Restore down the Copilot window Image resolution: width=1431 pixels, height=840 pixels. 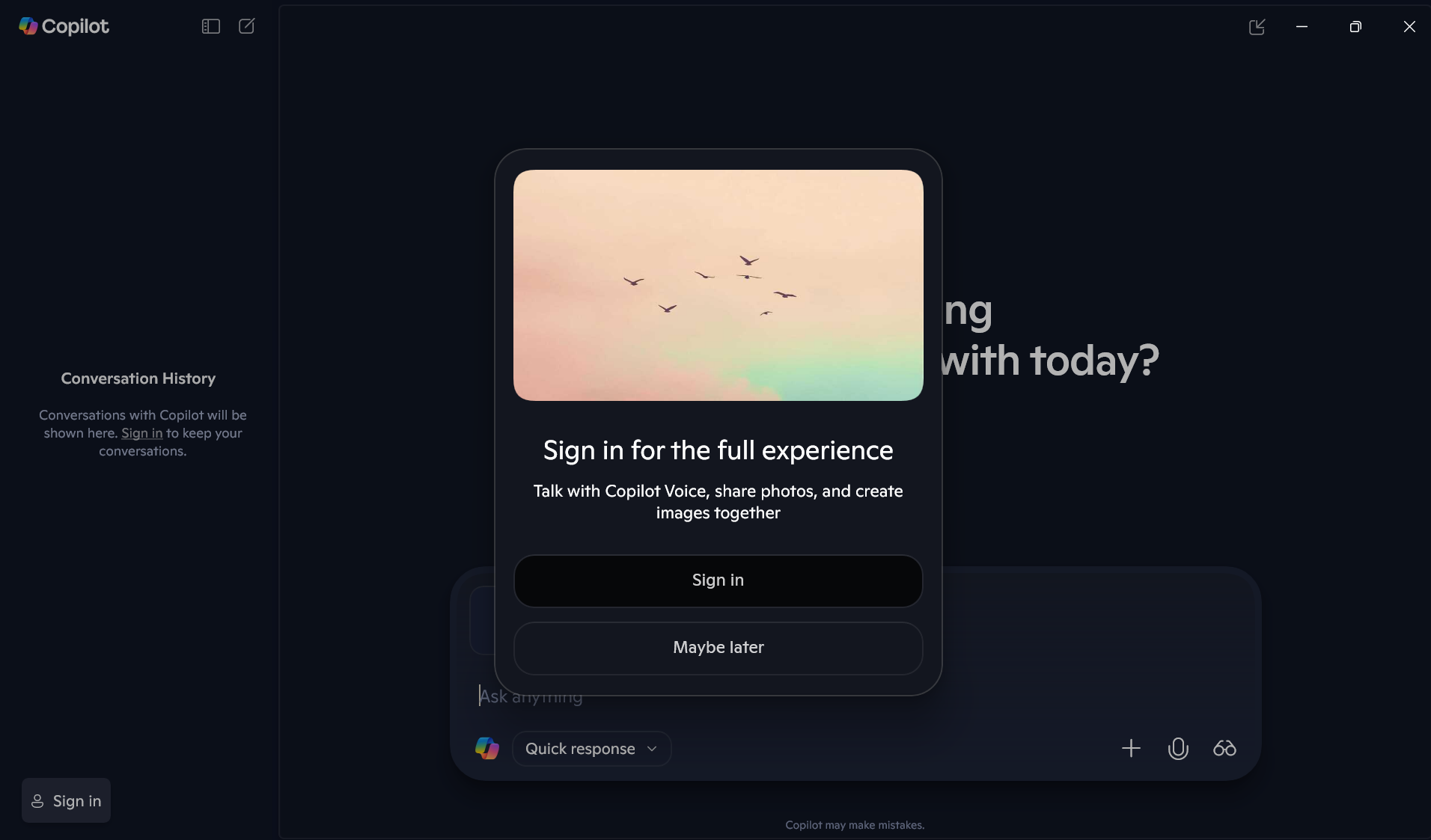click(1355, 27)
